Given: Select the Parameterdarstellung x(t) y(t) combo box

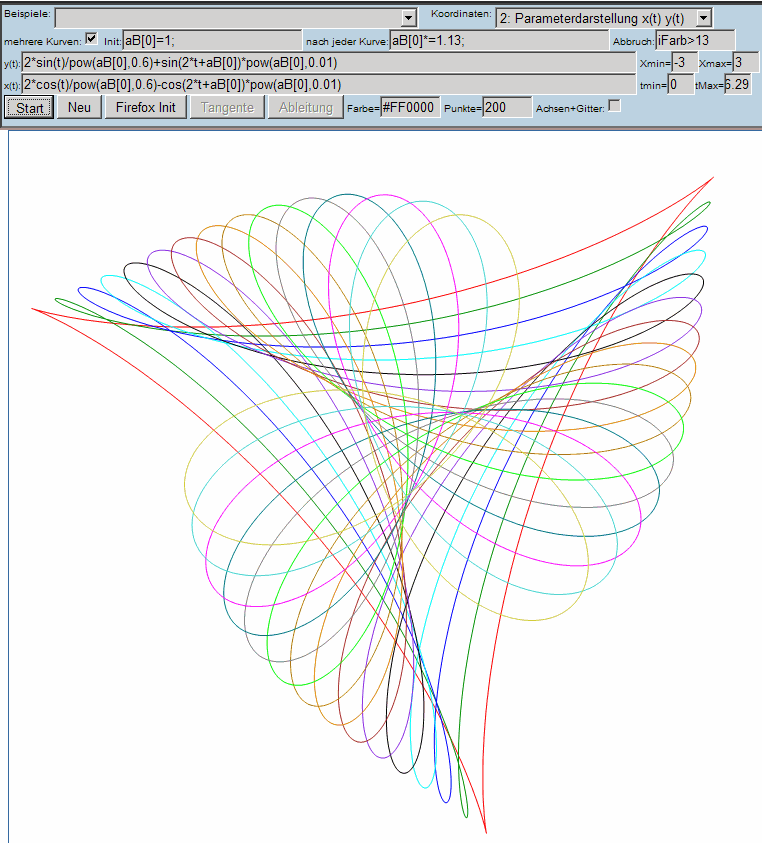Looking at the screenshot, I should [603, 18].
